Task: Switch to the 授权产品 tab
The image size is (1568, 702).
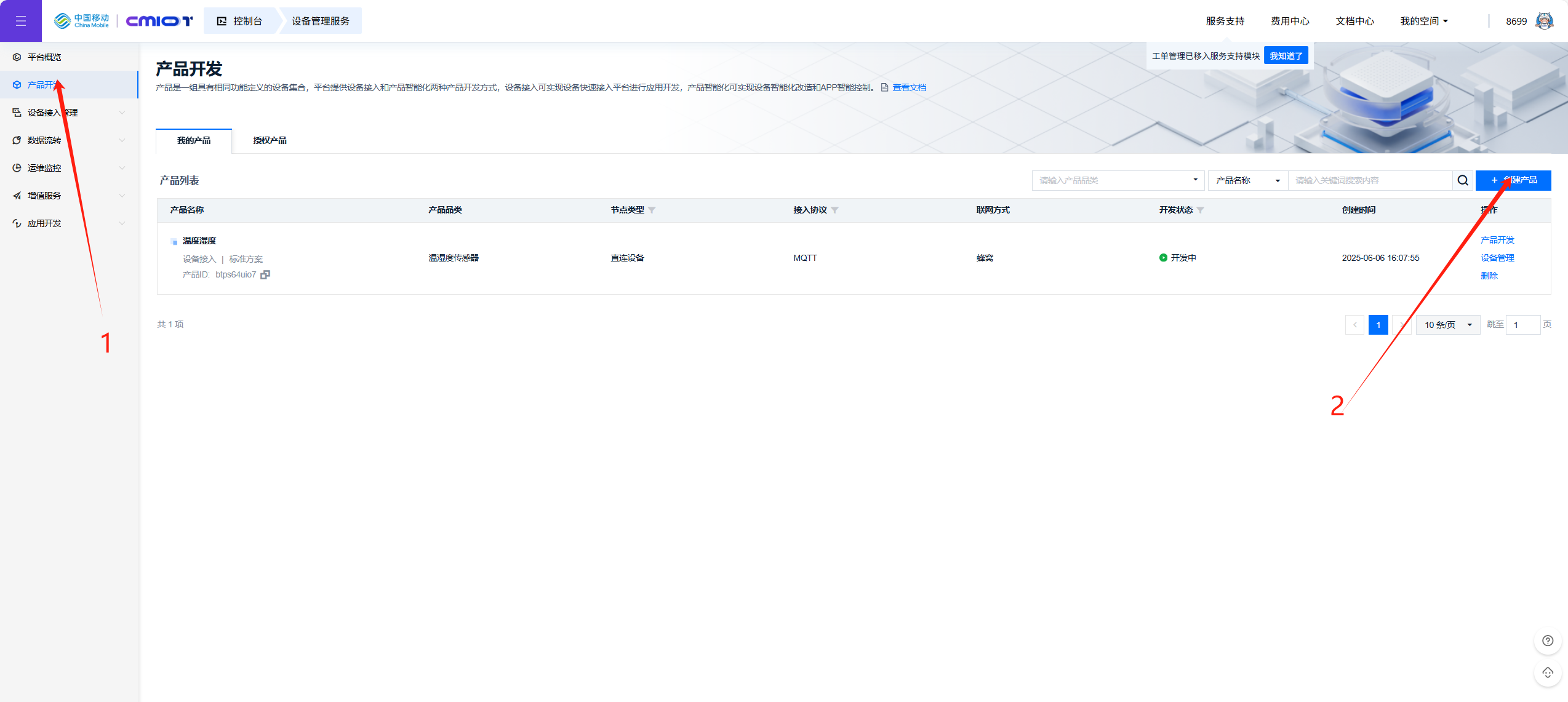Action: tap(270, 140)
